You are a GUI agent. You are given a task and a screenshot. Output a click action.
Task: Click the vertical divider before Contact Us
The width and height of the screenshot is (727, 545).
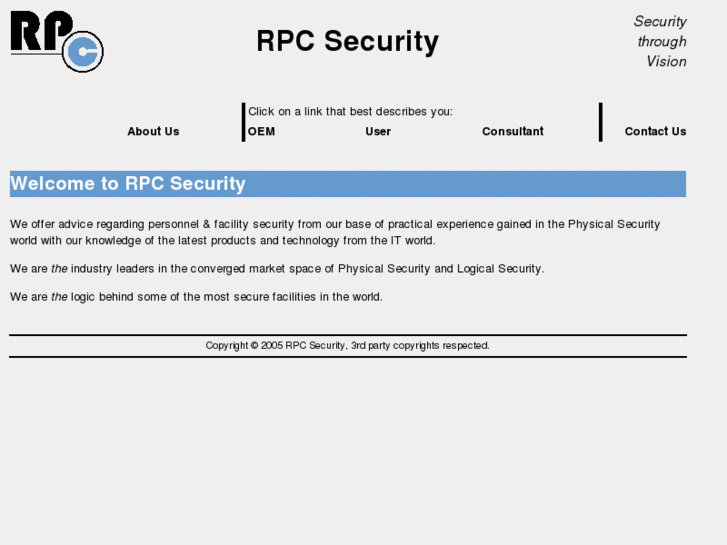(x=600, y=122)
